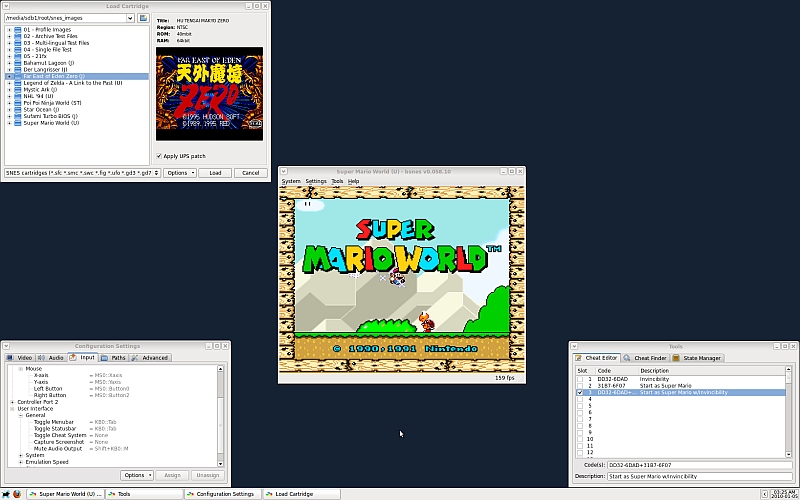The width and height of the screenshot is (800, 500).
Task: Click the Audio tab speaker icon
Action: click(43, 357)
